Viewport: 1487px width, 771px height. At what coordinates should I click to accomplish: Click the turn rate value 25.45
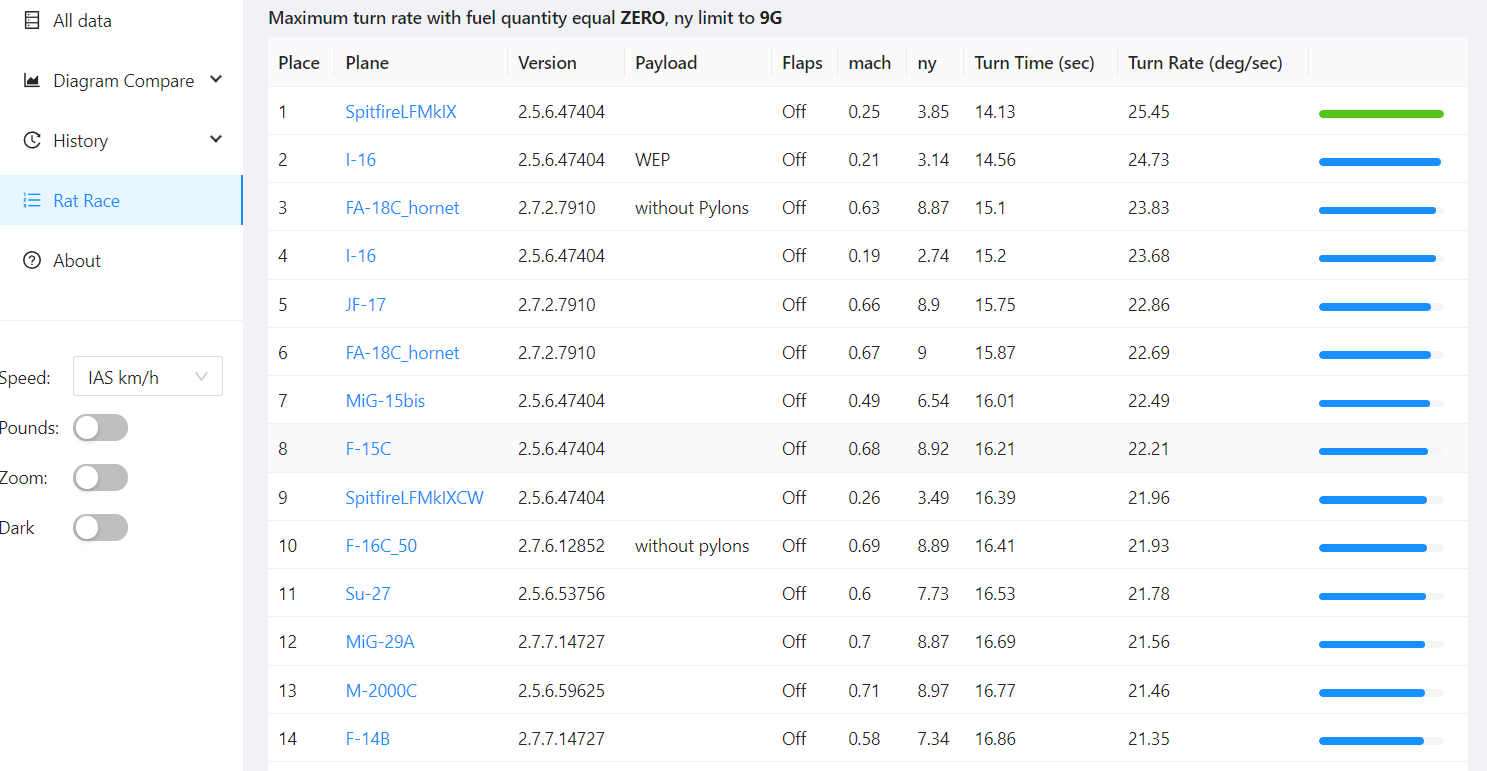(1149, 112)
